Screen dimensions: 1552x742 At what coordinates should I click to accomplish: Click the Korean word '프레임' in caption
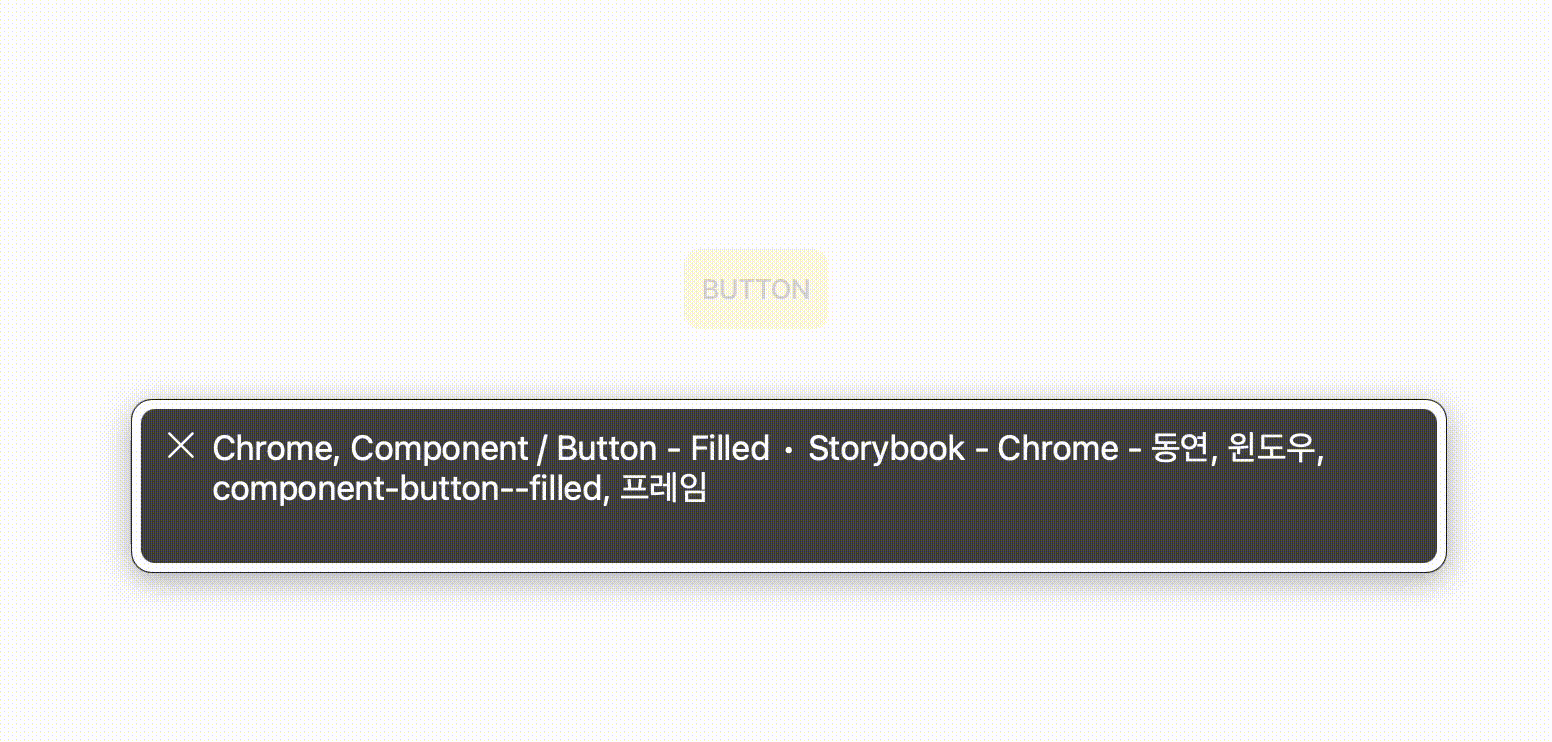664,490
